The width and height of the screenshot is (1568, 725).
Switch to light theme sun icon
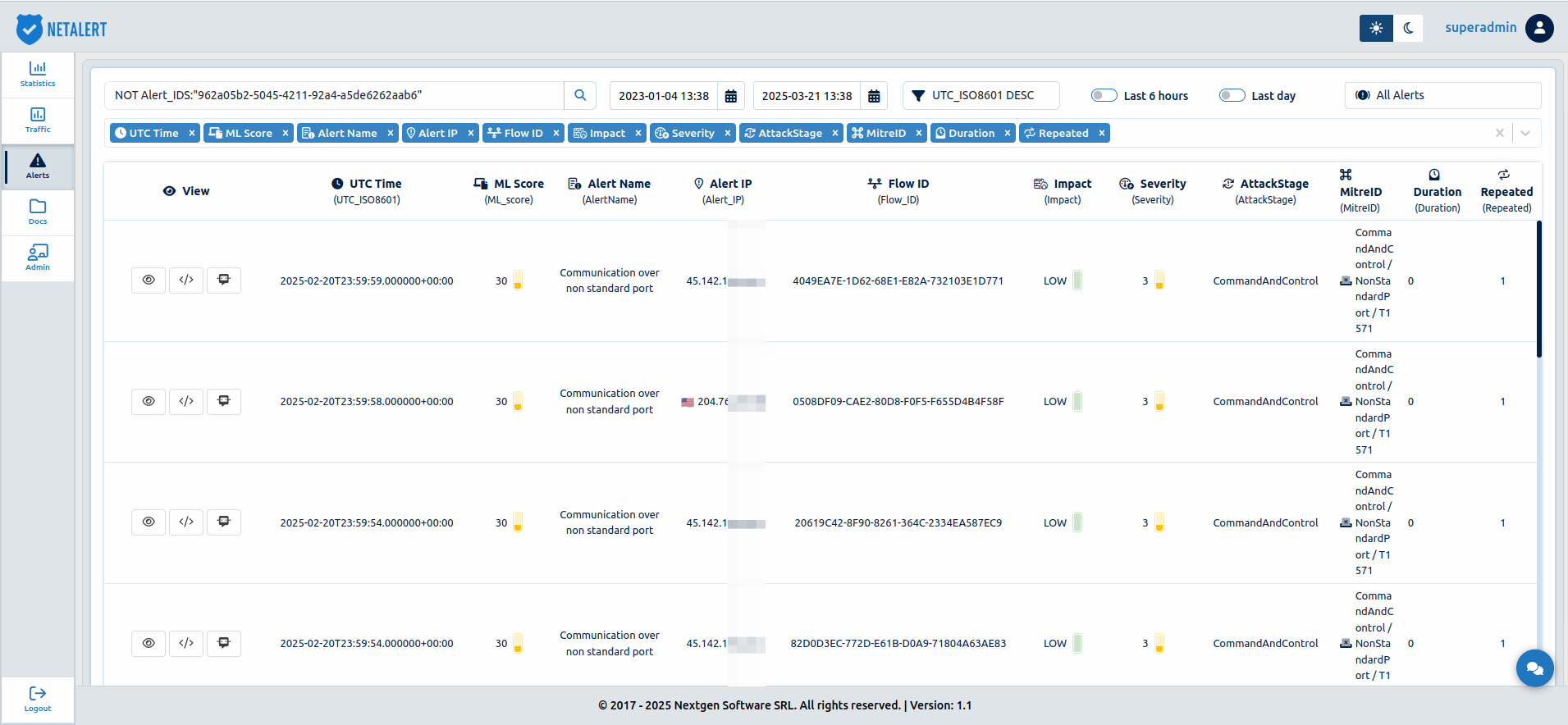[x=1376, y=28]
